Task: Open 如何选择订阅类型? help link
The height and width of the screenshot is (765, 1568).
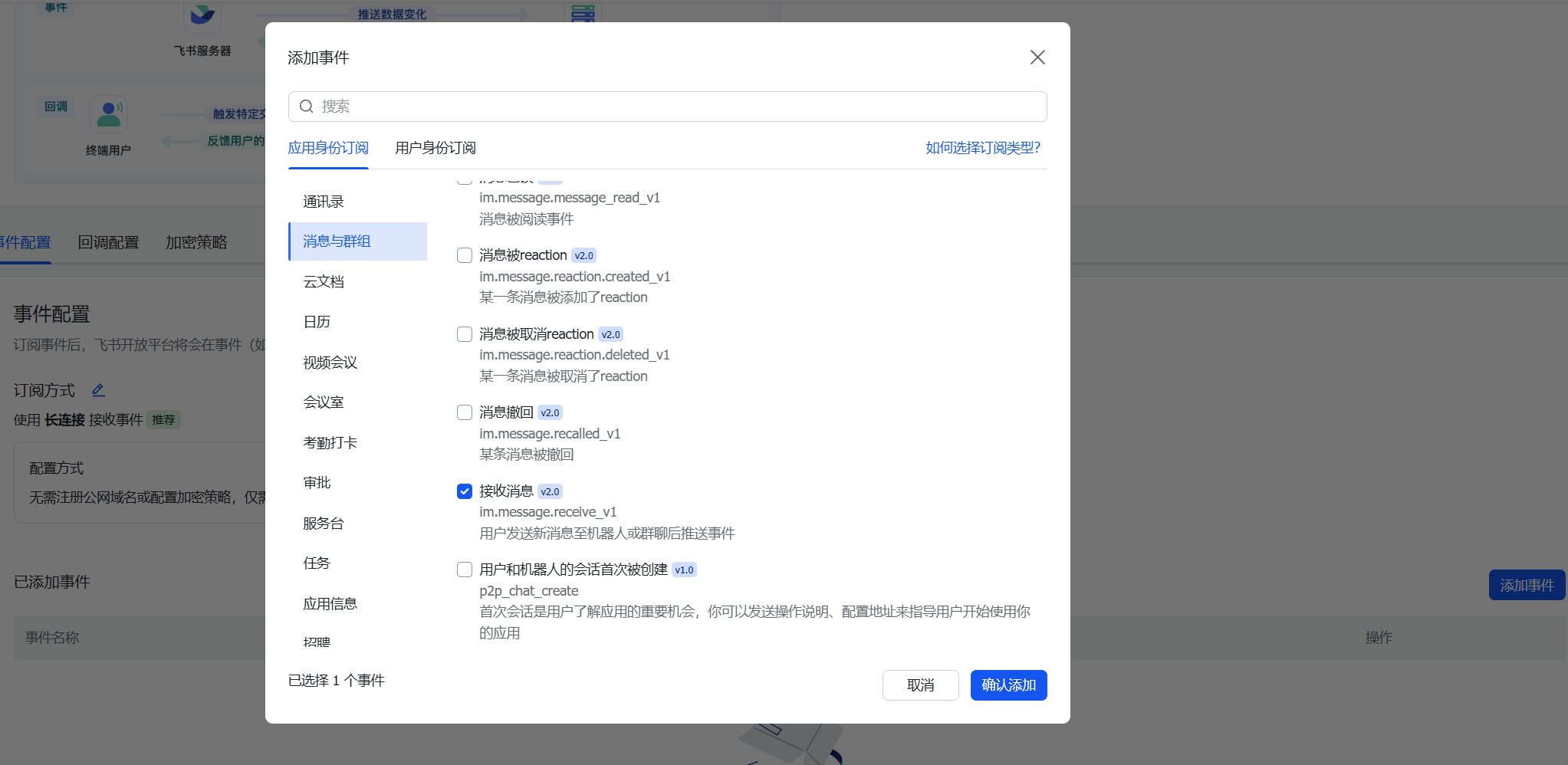Action: 982,148
